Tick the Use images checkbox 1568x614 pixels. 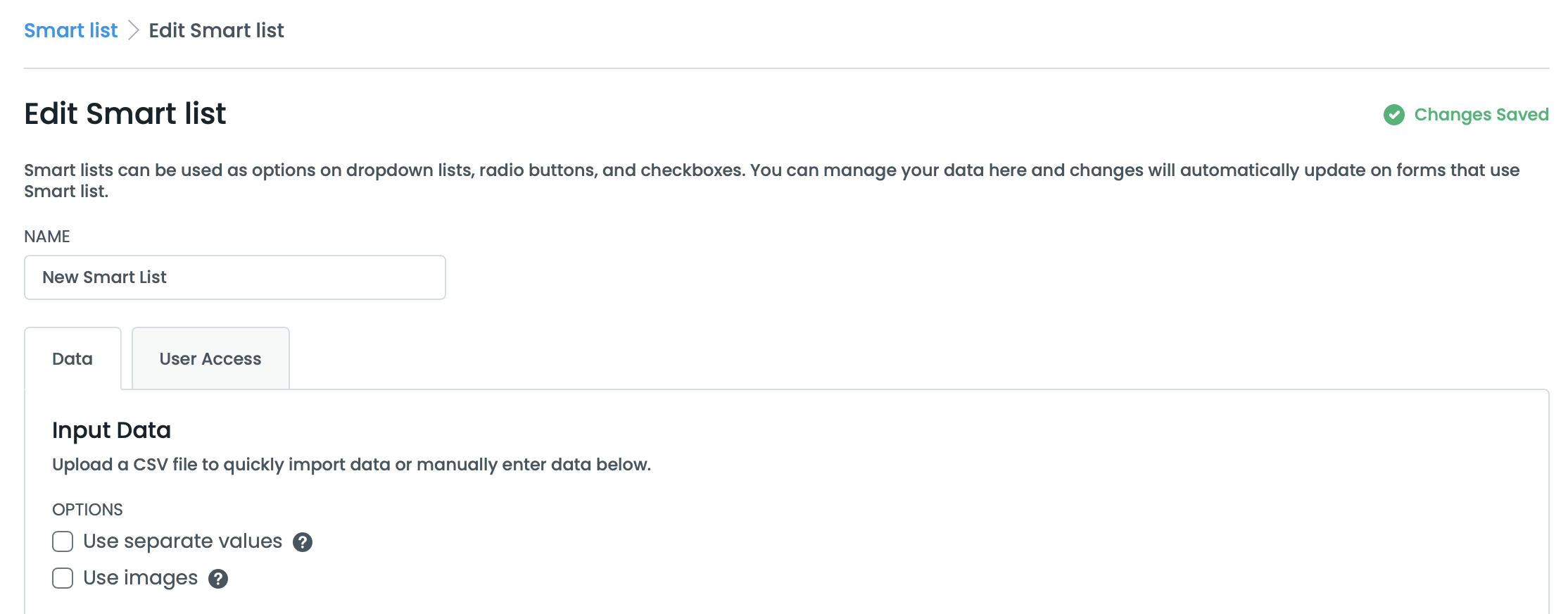(x=63, y=578)
